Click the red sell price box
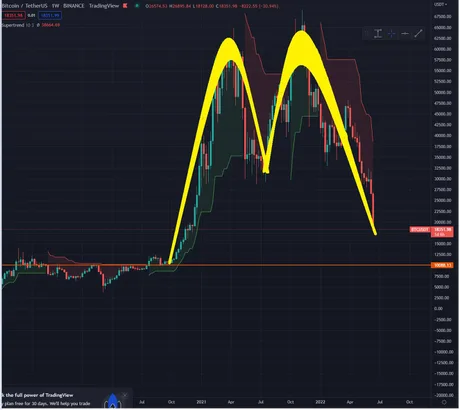 coord(14,15)
